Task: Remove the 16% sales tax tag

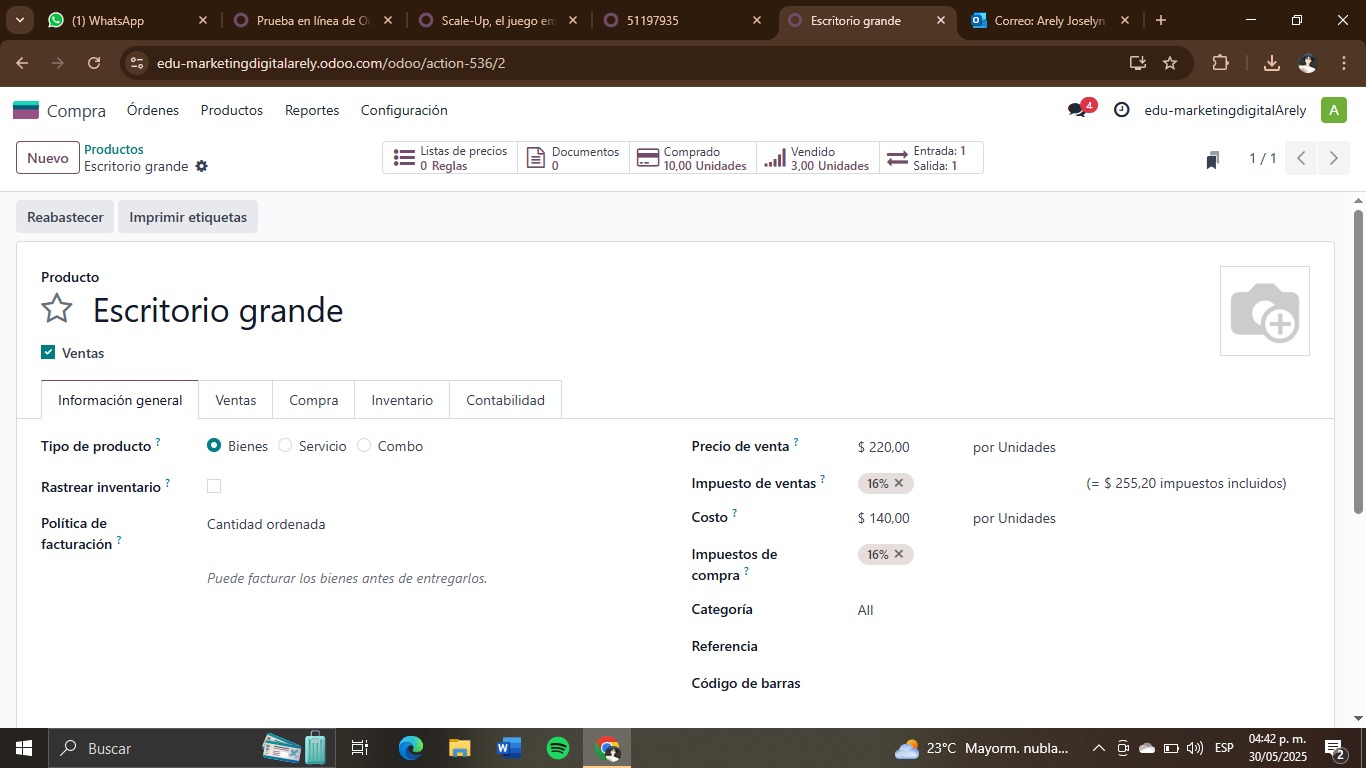Action: click(899, 483)
